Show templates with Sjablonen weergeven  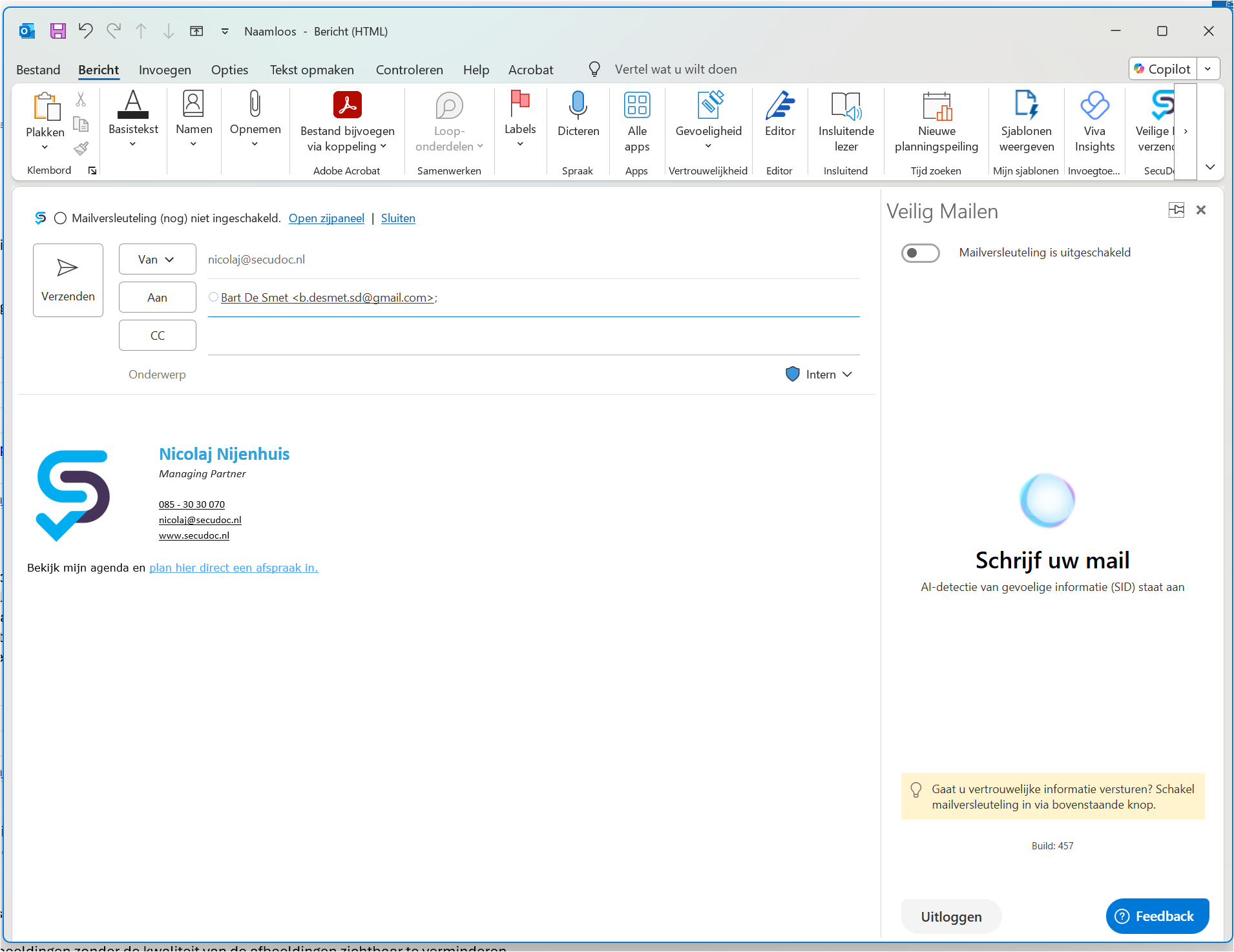1027,122
